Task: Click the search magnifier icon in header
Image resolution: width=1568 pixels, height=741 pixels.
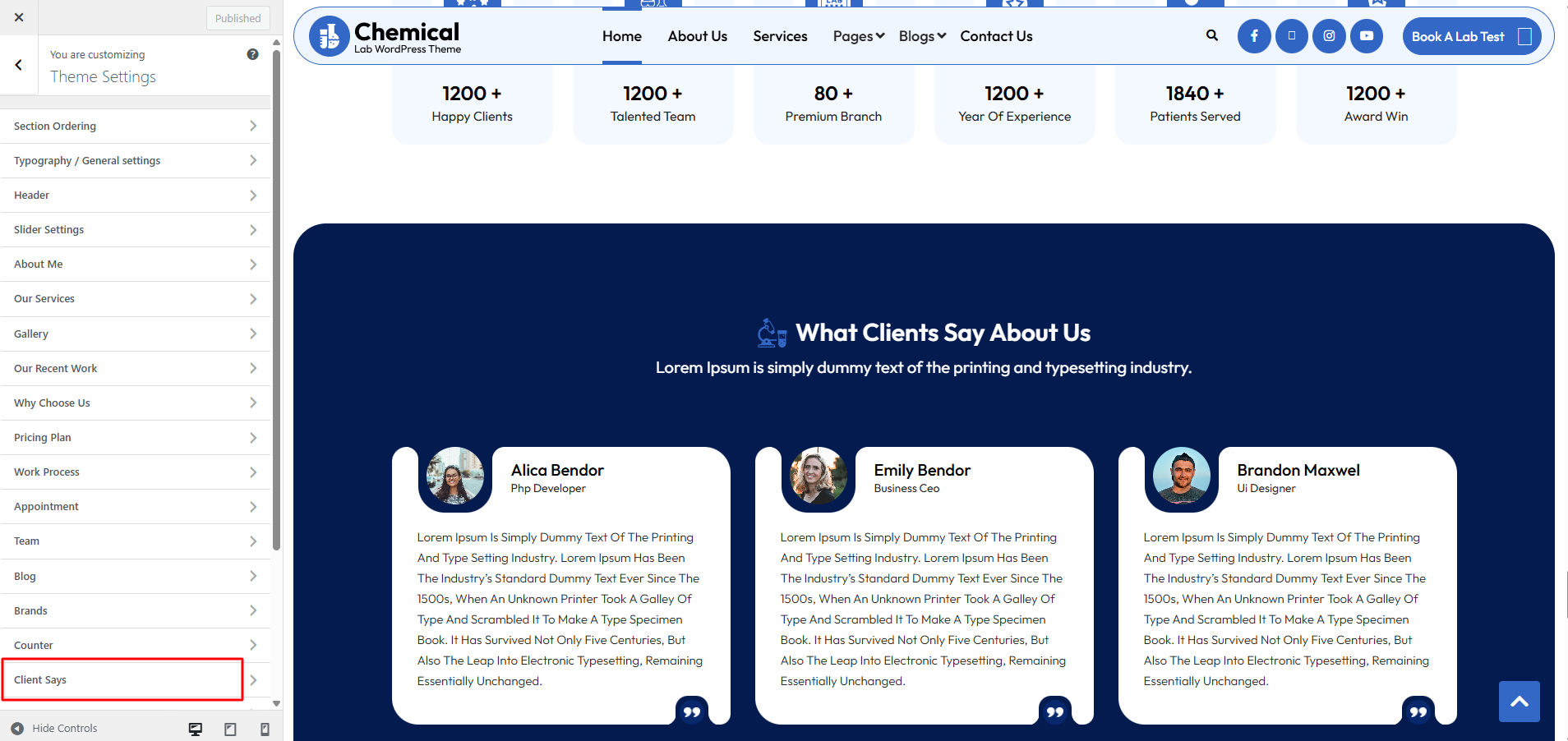Action: pyautogui.click(x=1211, y=35)
